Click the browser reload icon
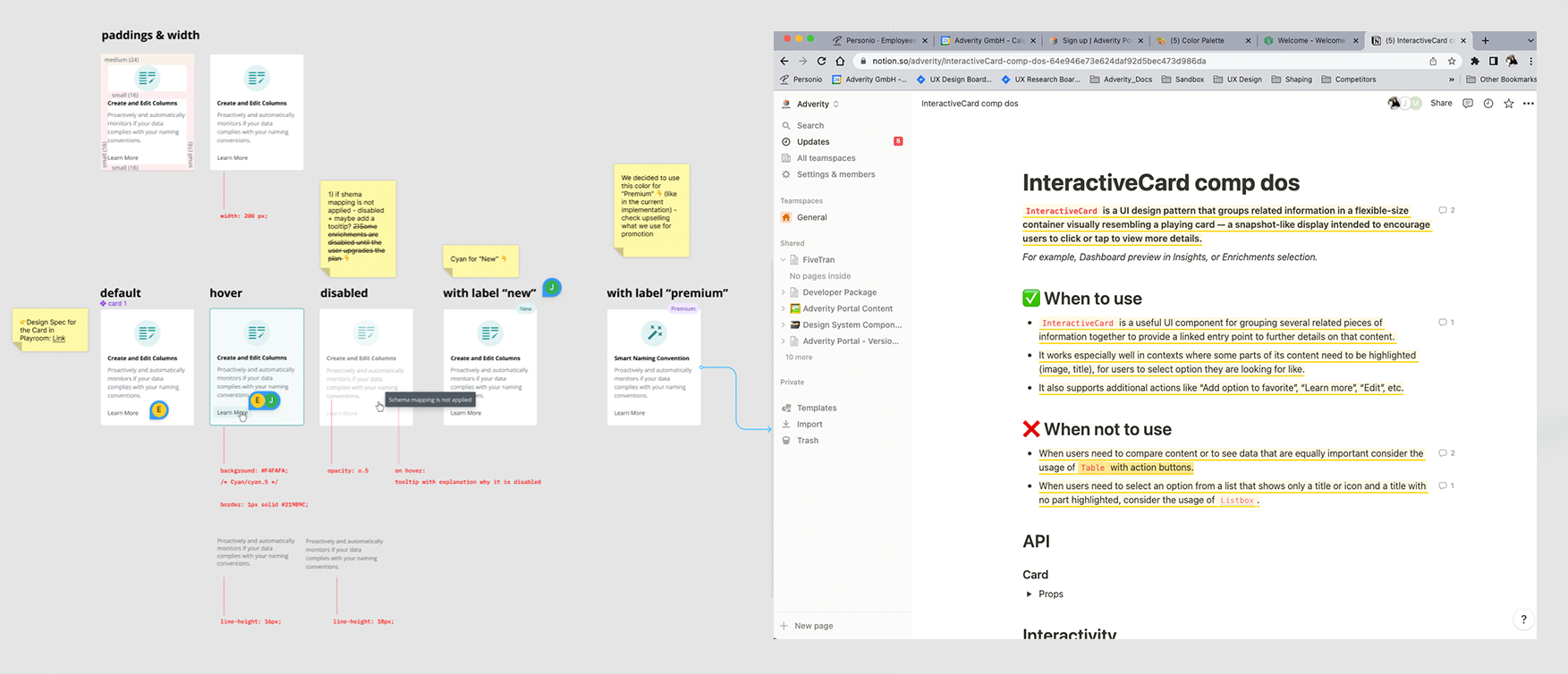Screen dimensions: 1568x674 pyautogui.click(x=821, y=61)
